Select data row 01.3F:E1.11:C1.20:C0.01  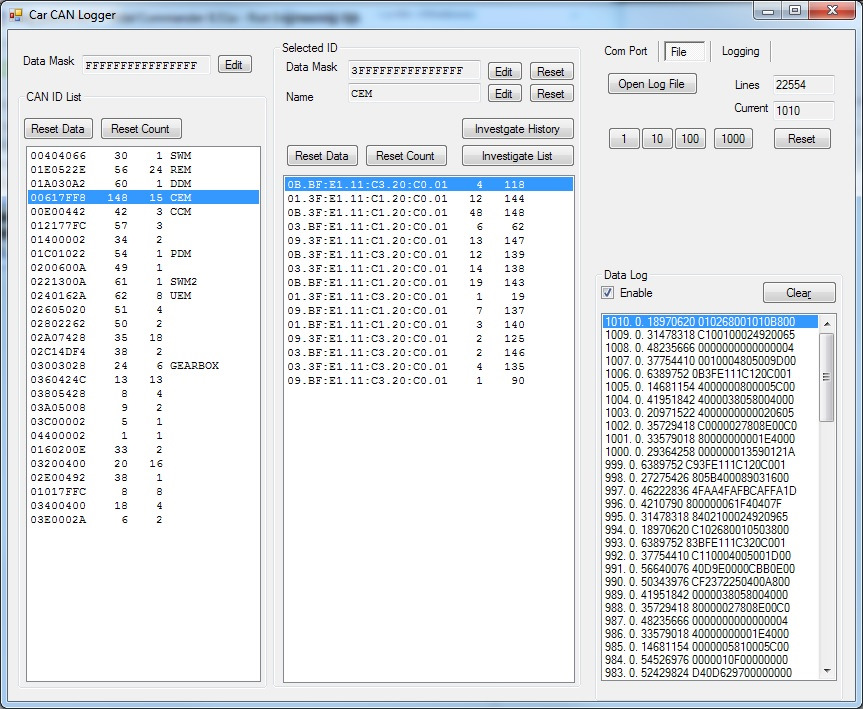click(x=429, y=199)
